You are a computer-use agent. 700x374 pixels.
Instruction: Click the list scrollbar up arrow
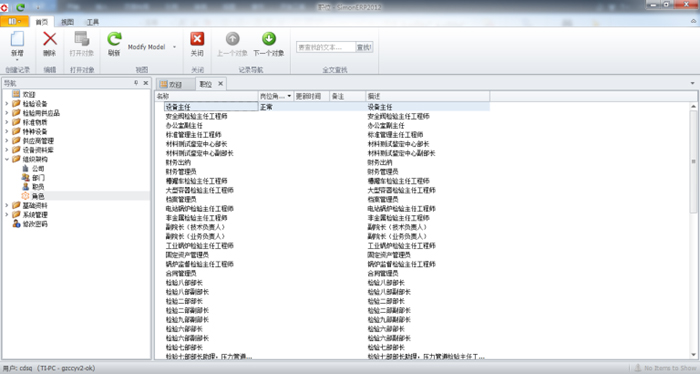(x=693, y=107)
